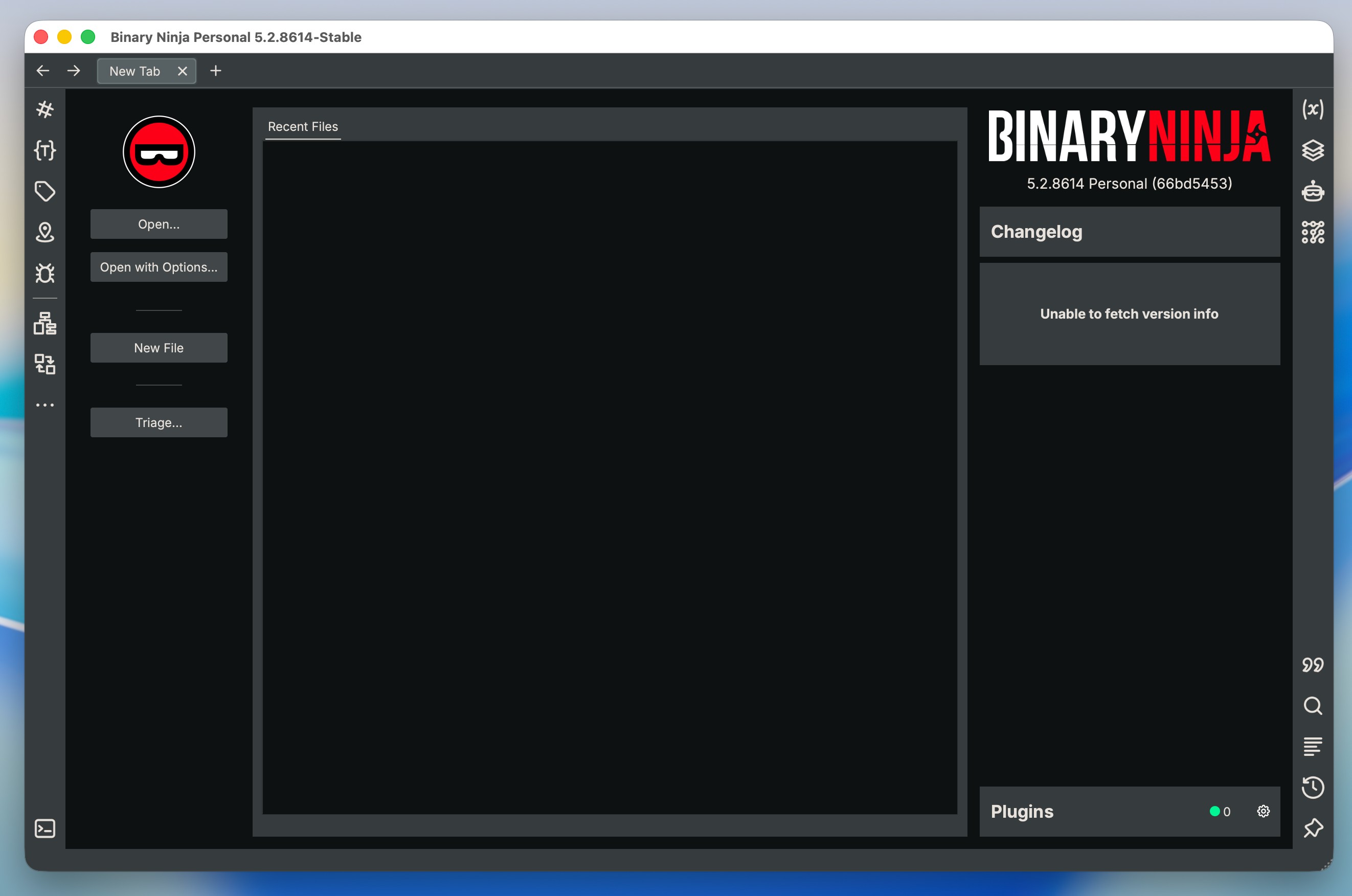Close the New Tab tab

tap(182, 72)
